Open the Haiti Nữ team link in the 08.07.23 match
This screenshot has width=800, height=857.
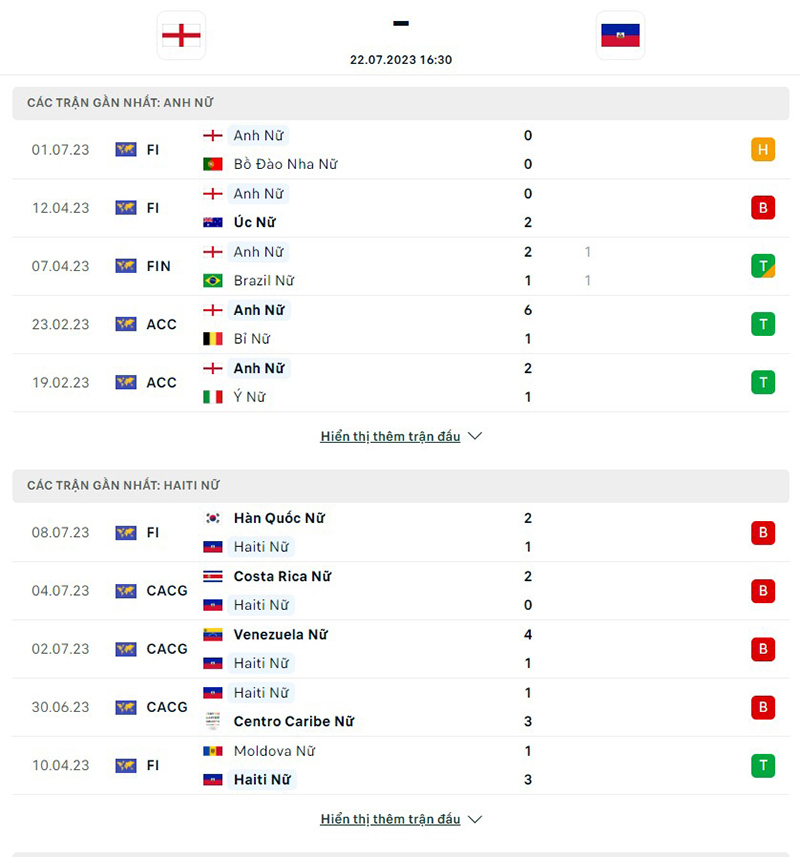262,547
